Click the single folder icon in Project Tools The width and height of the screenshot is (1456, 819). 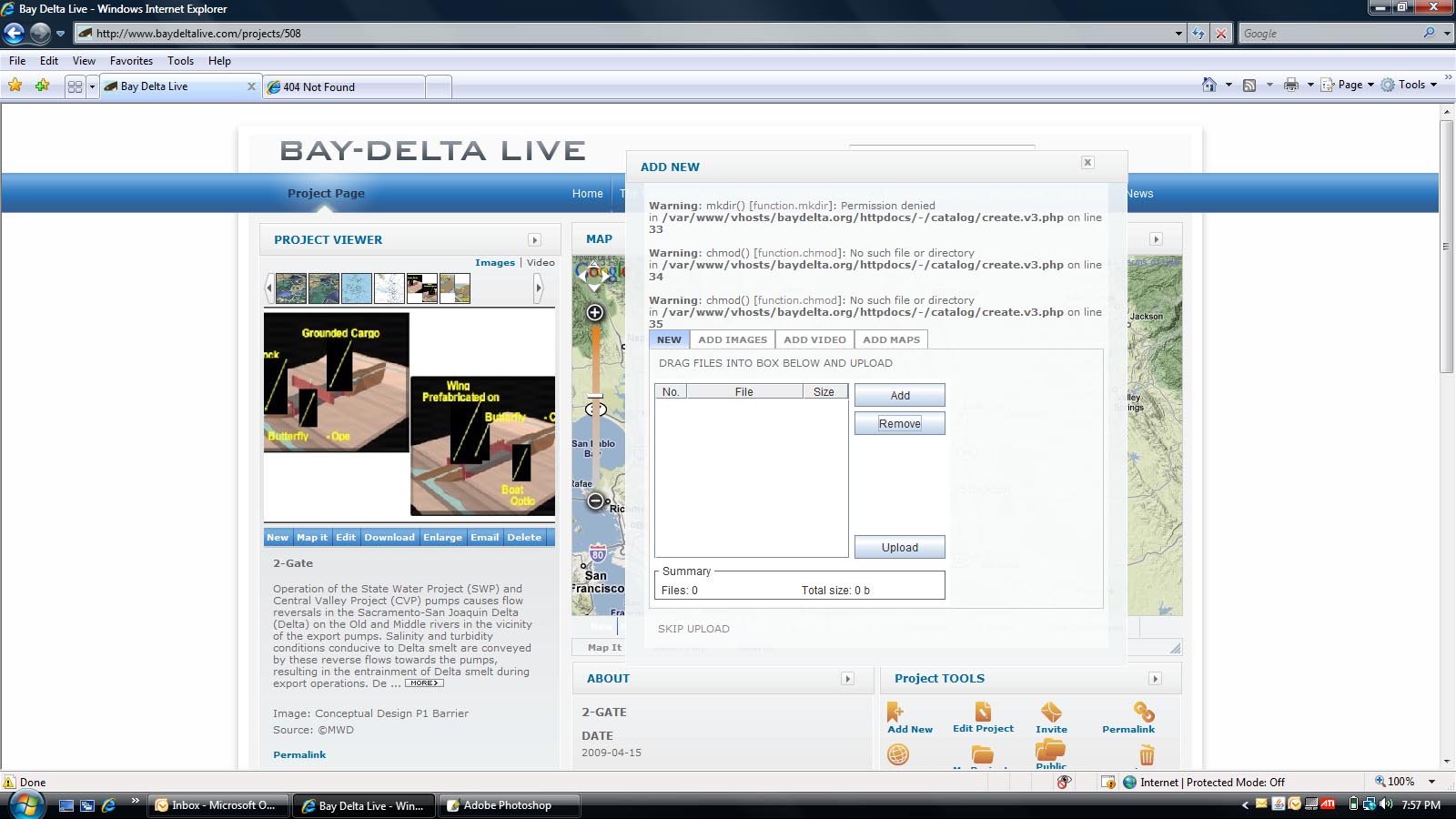click(983, 754)
